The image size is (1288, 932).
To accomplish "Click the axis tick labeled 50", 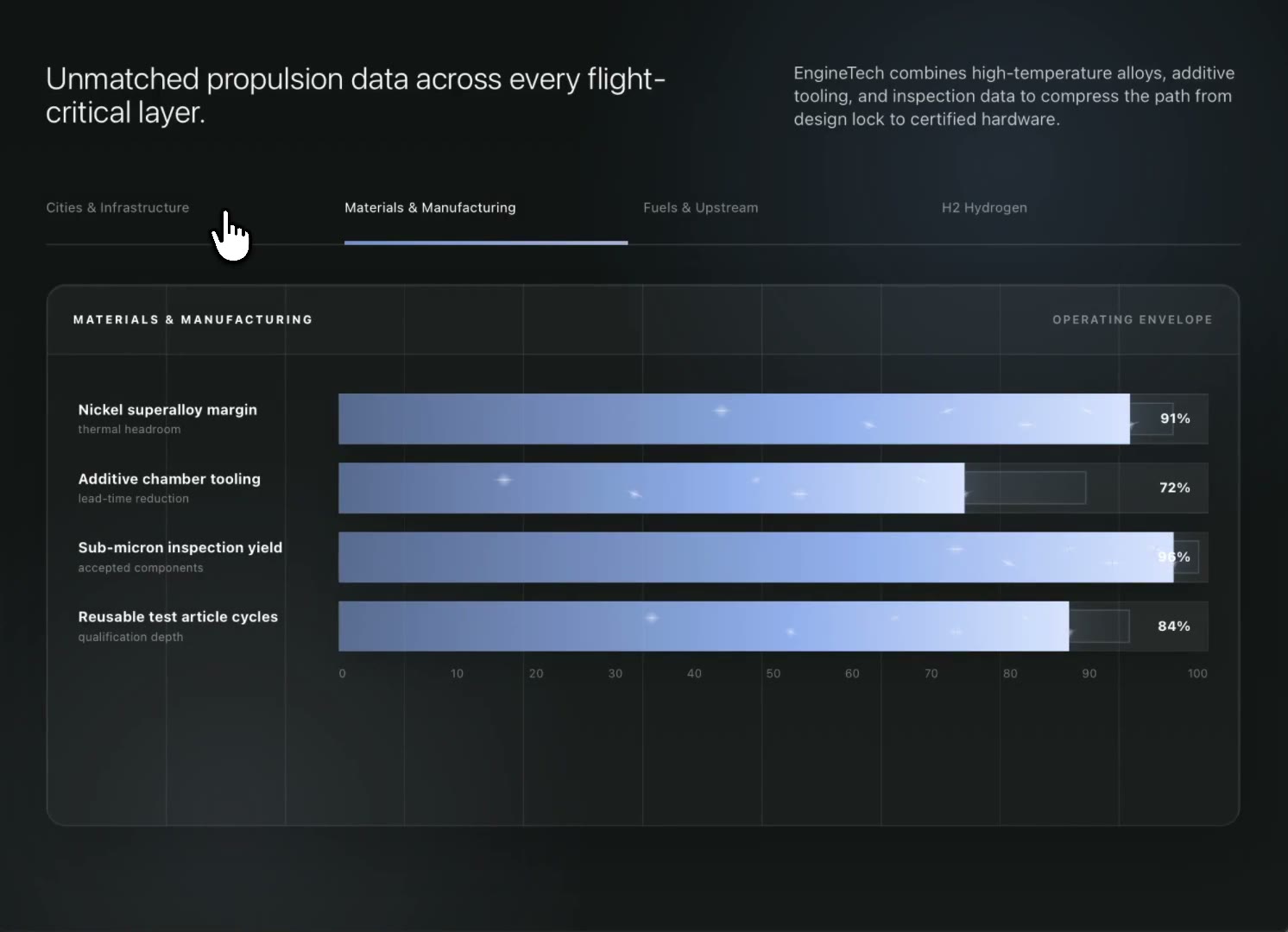I will point(773,673).
